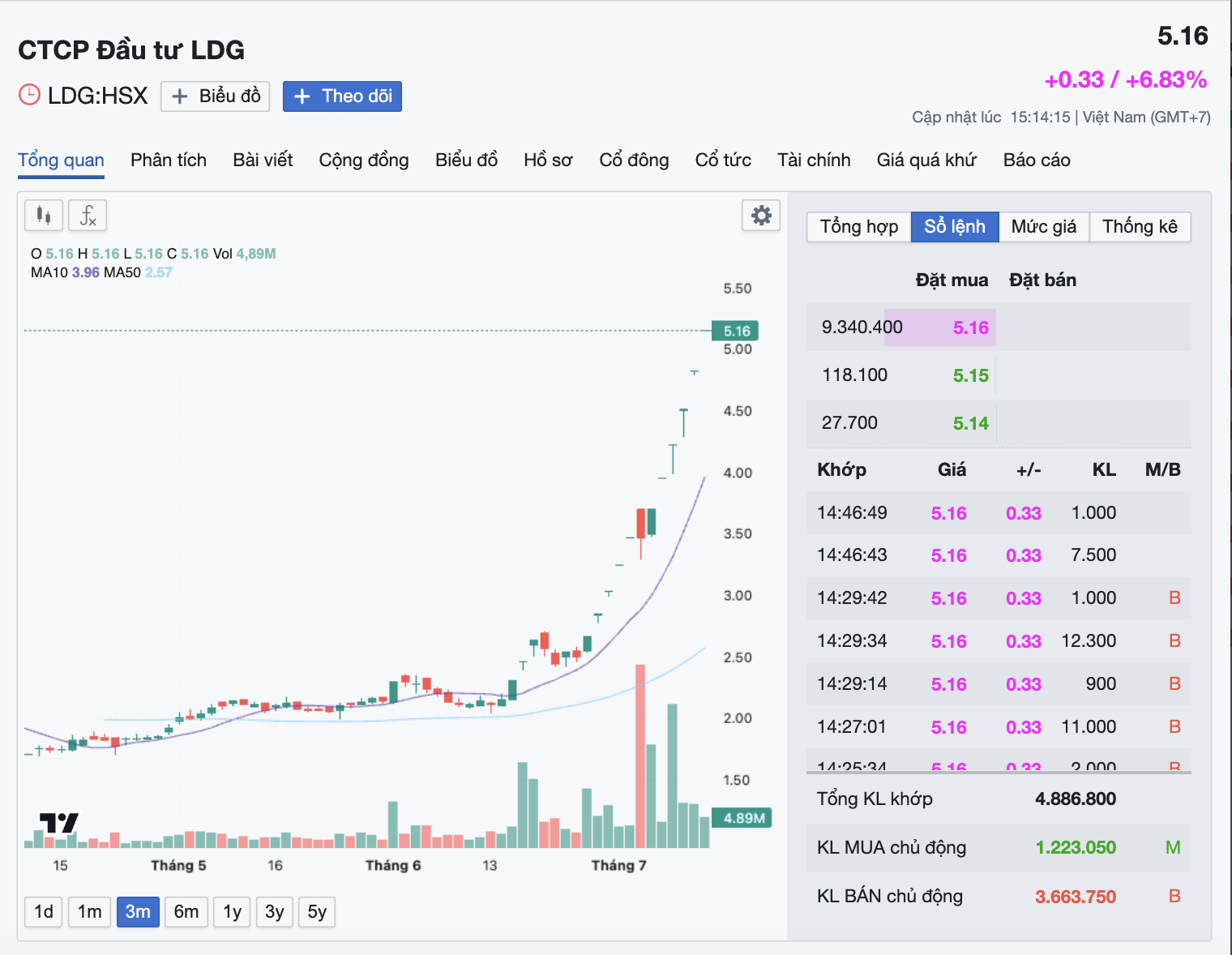The height and width of the screenshot is (955, 1232).
Task: Select the Thống kê panel tab
Action: pyautogui.click(x=1140, y=226)
